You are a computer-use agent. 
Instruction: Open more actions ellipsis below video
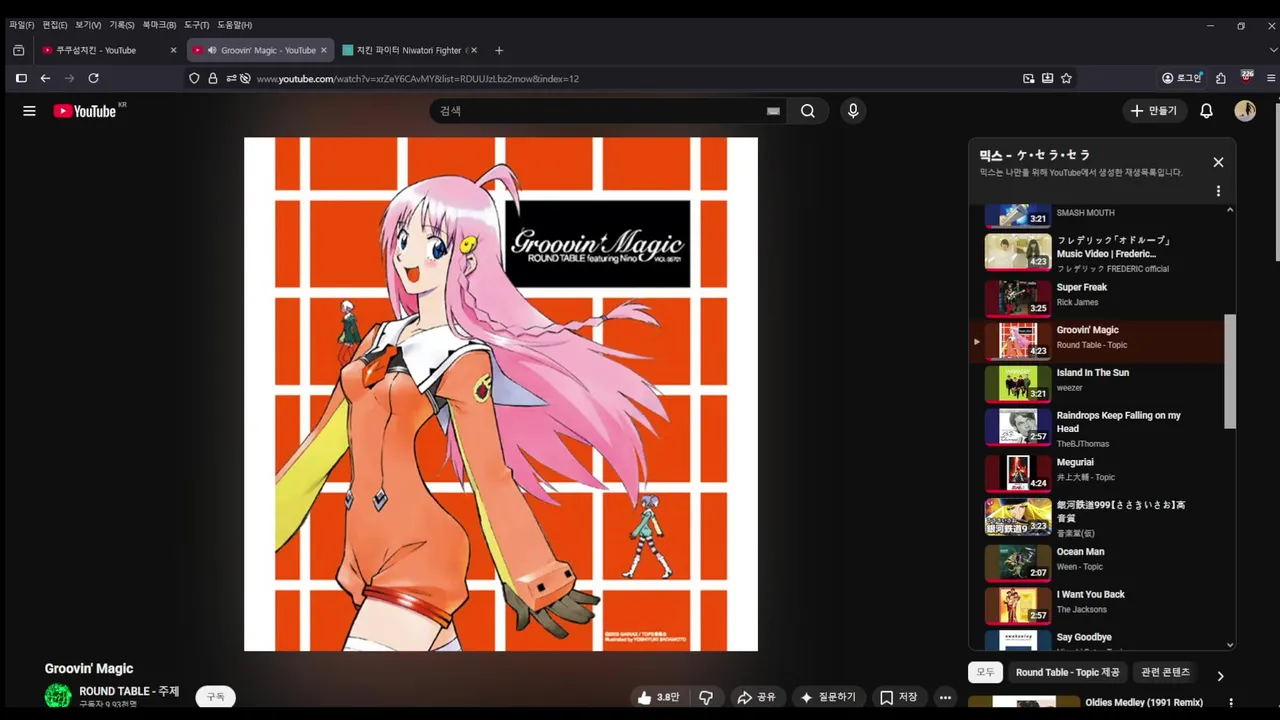(945, 697)
